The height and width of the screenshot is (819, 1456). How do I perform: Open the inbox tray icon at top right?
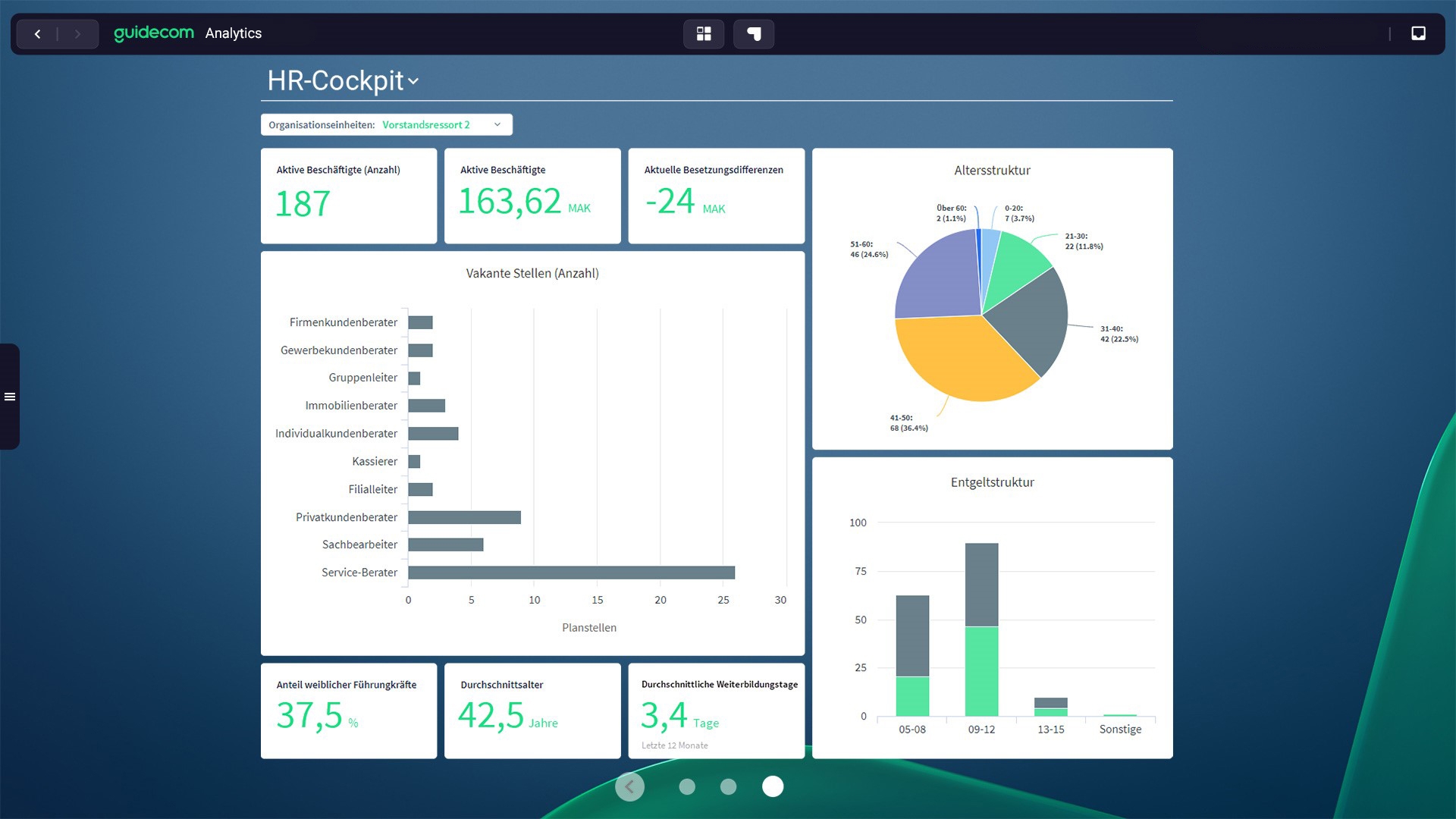tap(1418, 33)
